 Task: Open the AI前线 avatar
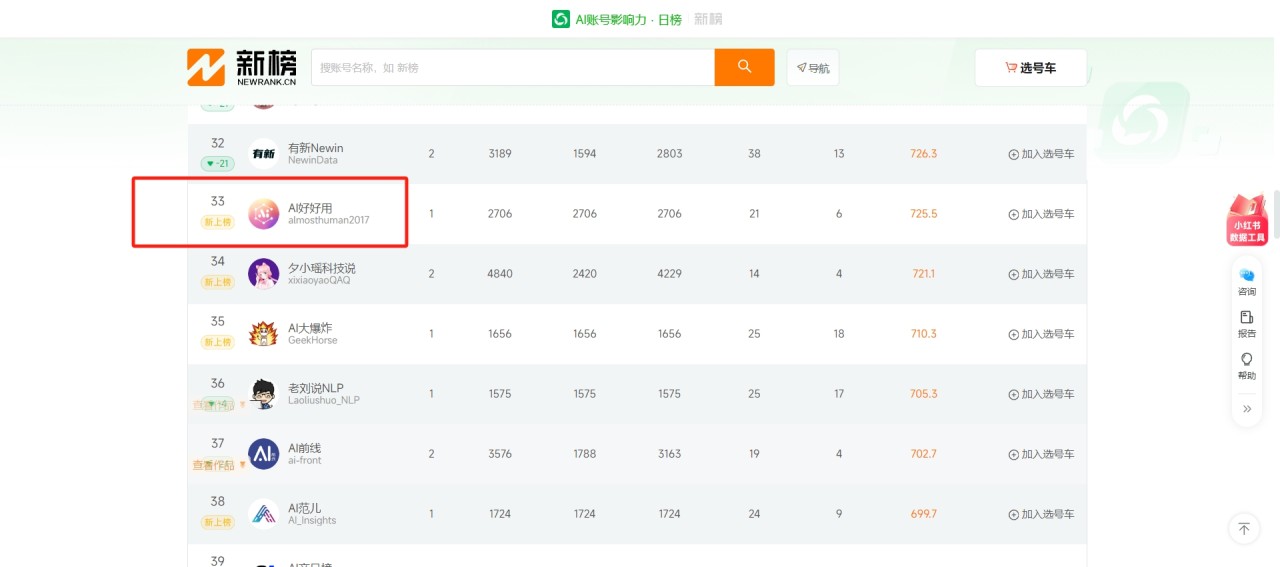pyautogui.click(x=263, y=454)
